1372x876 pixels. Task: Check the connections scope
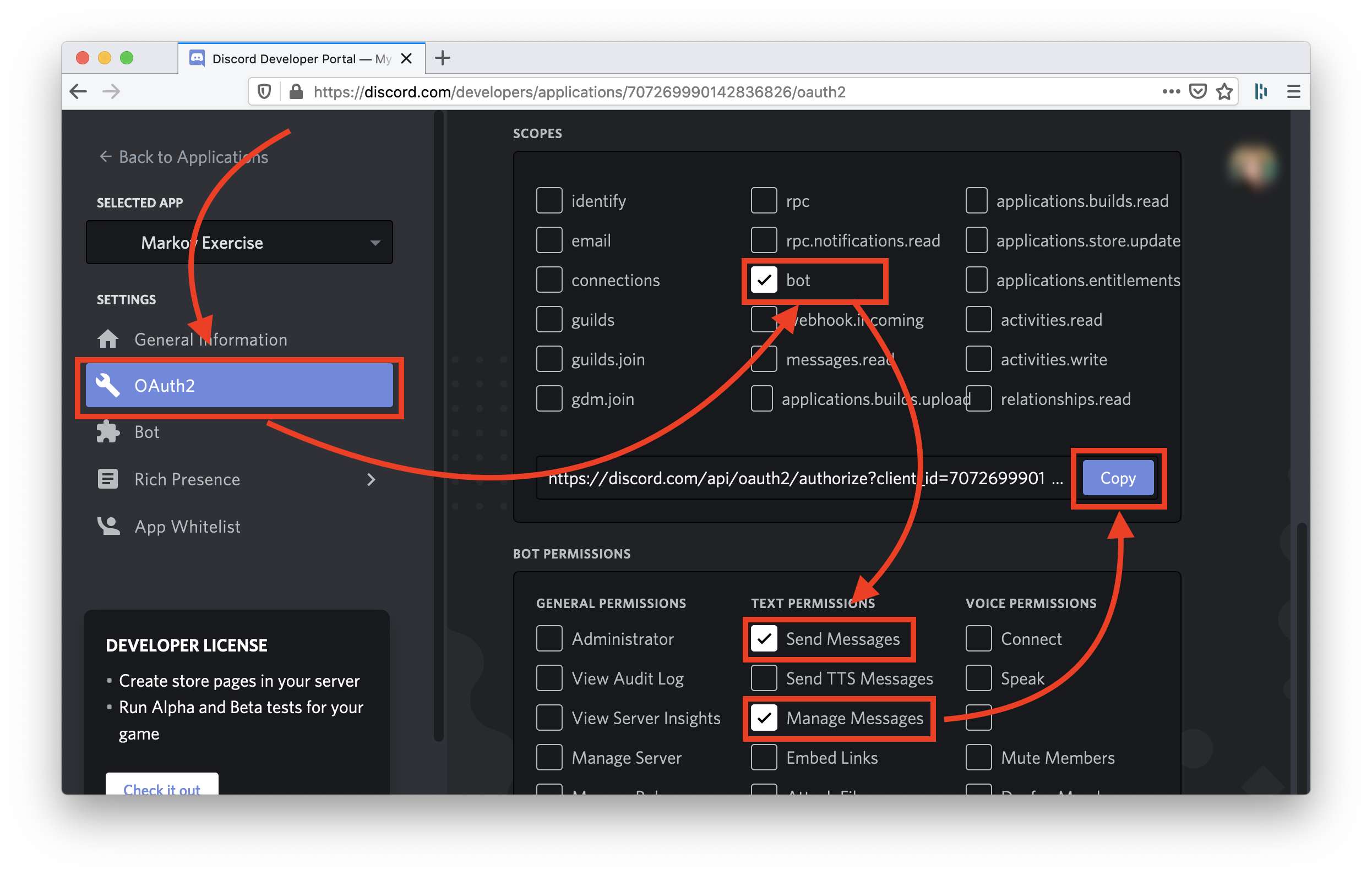(549, 280)
